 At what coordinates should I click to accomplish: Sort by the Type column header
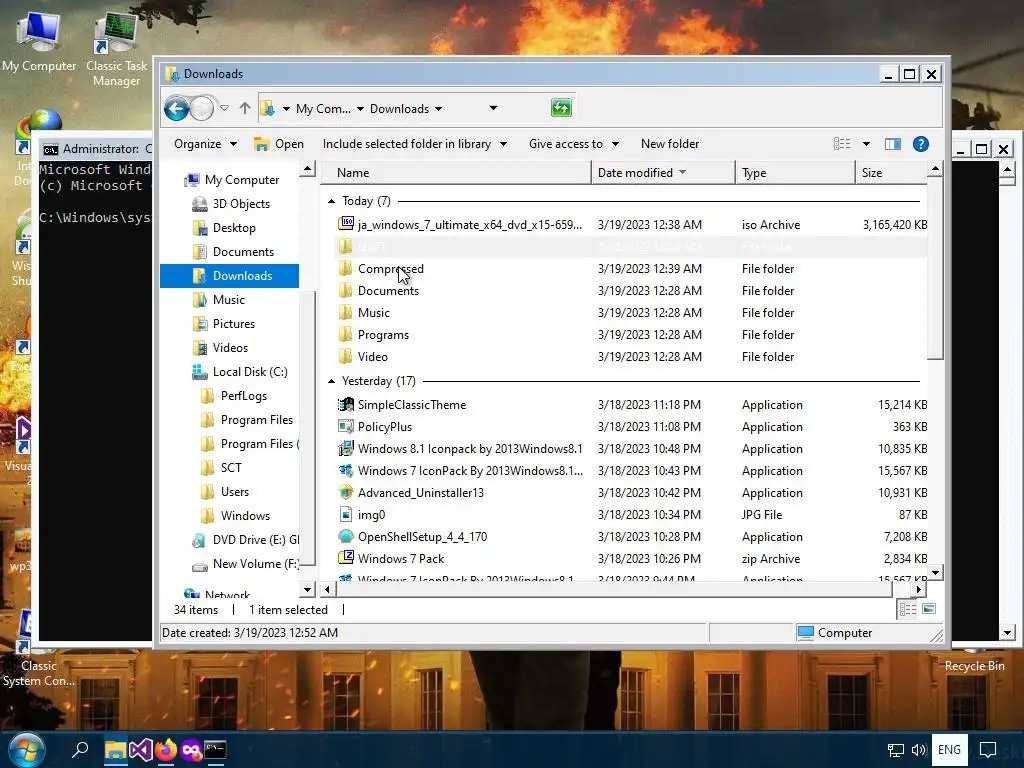[795, 172]
